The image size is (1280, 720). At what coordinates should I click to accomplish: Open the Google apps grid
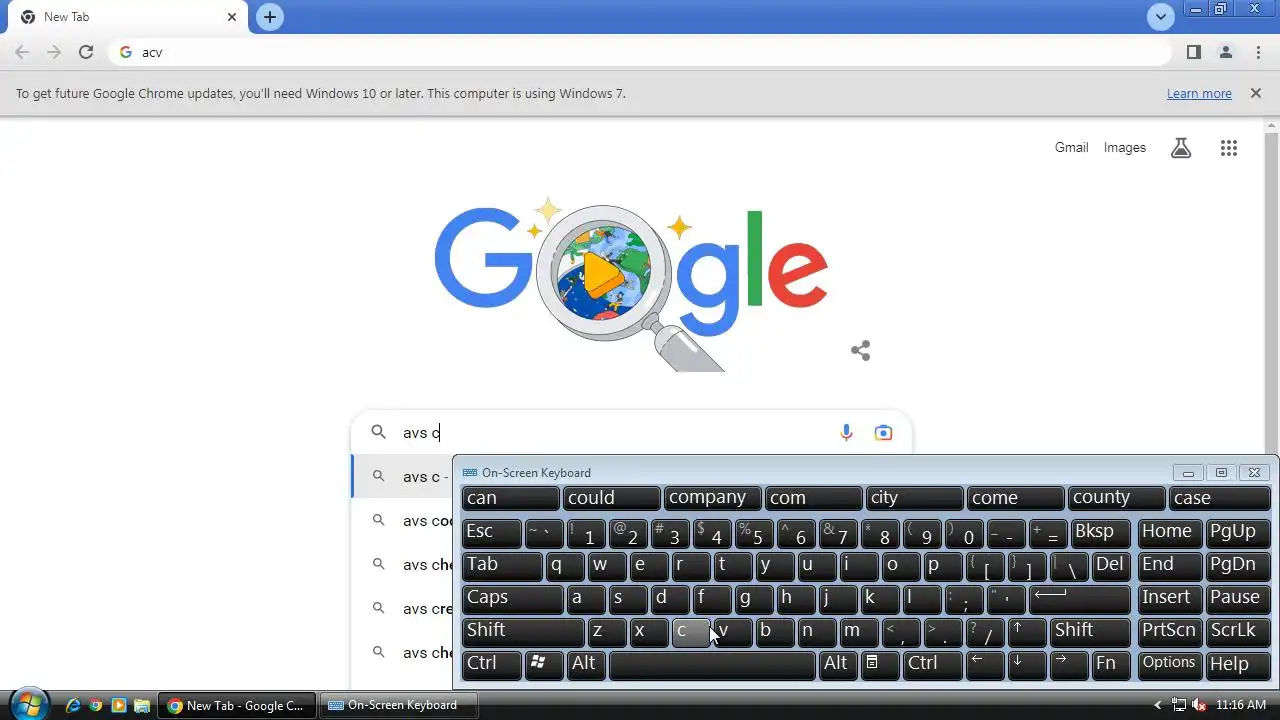(x=1229, y=148)
